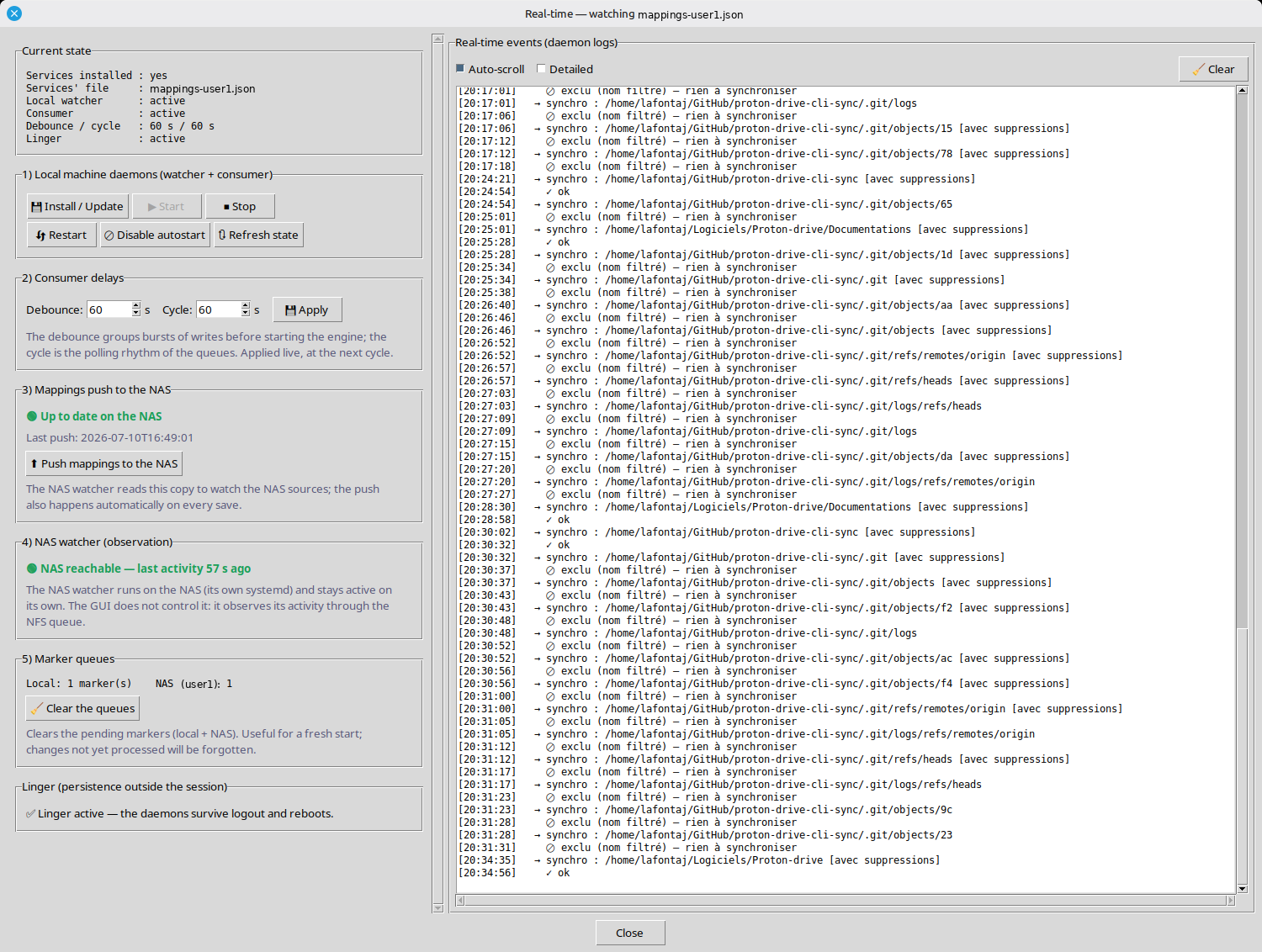Viewport: 1262px width, 952px height.
Task: Click the Linger active checkmark icon
Action: (30, 813)
